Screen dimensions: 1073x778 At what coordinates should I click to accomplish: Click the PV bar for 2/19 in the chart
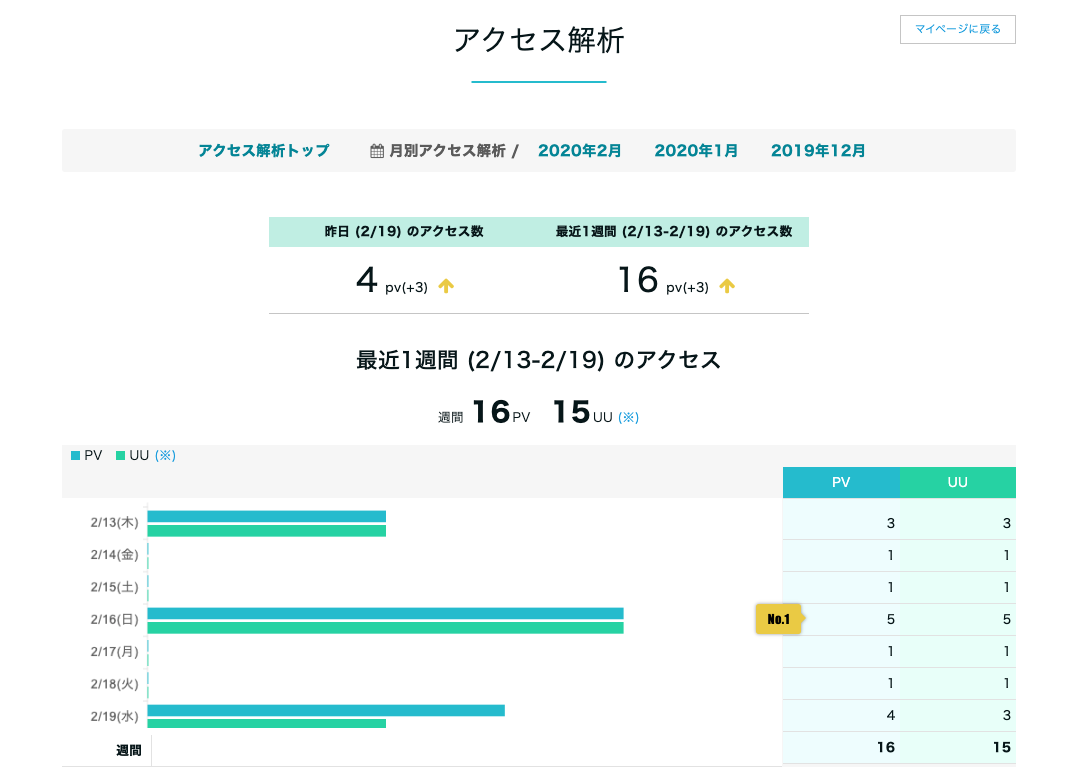[x=326, y=709]
